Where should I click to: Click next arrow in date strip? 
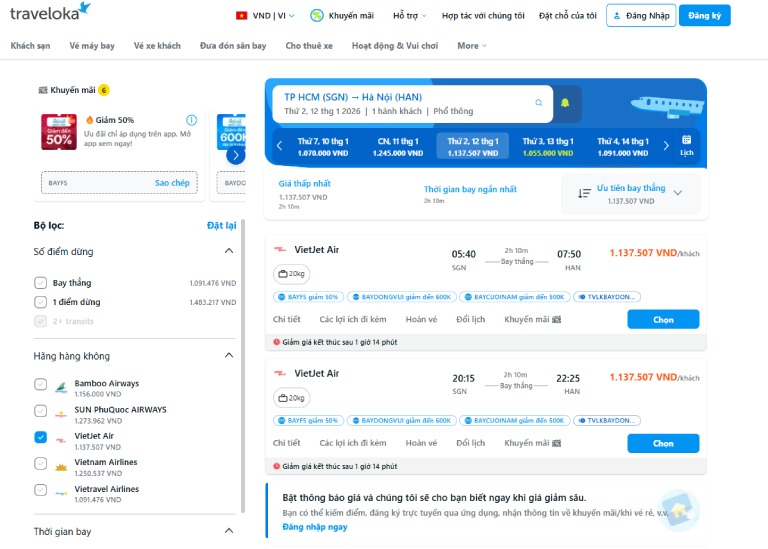pyautogui.click(x=667, y=146)
